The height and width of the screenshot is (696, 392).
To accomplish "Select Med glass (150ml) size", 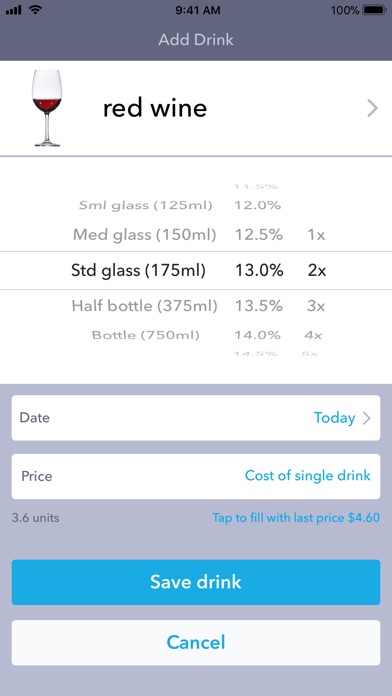I will (145, 234).
